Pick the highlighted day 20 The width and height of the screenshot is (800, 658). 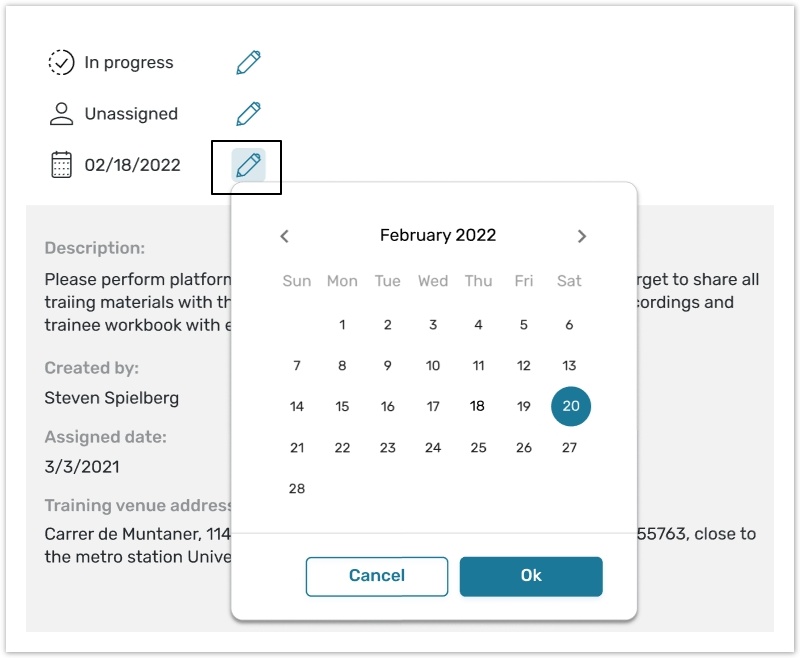[571, 407]
